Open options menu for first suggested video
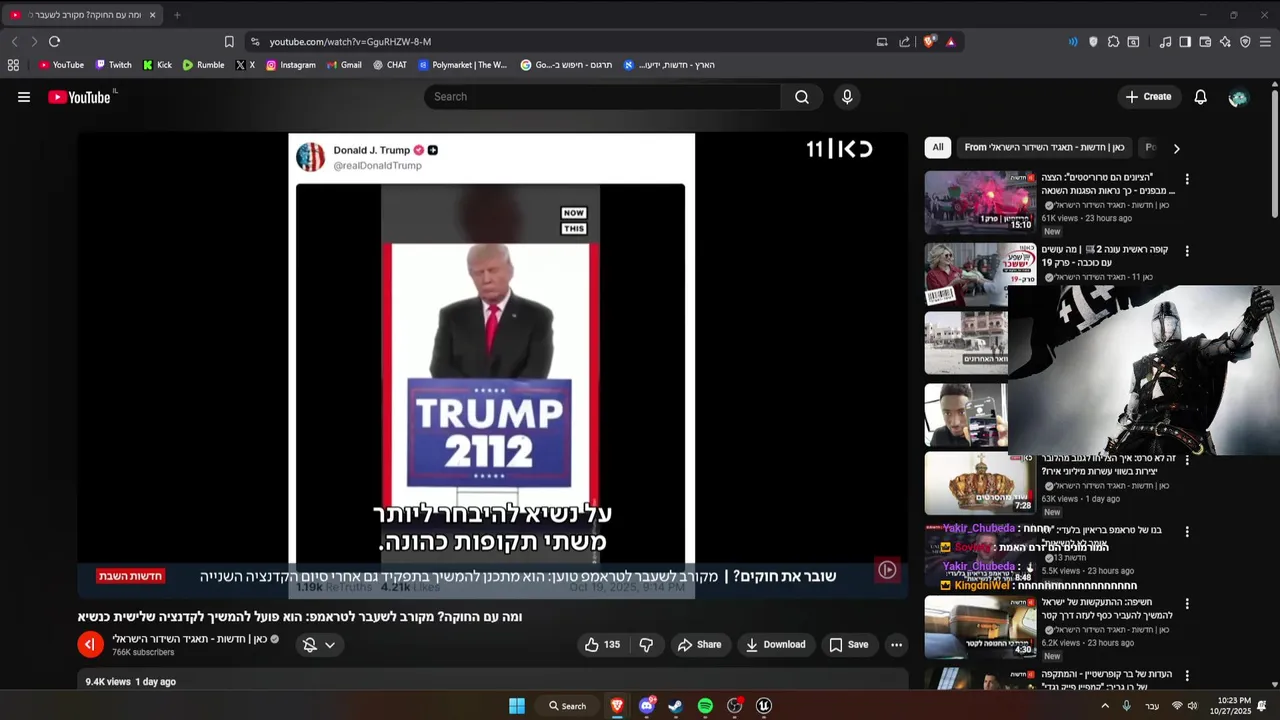The width and height of the screenshot is (1280, 720). (x=1187, y=179)
